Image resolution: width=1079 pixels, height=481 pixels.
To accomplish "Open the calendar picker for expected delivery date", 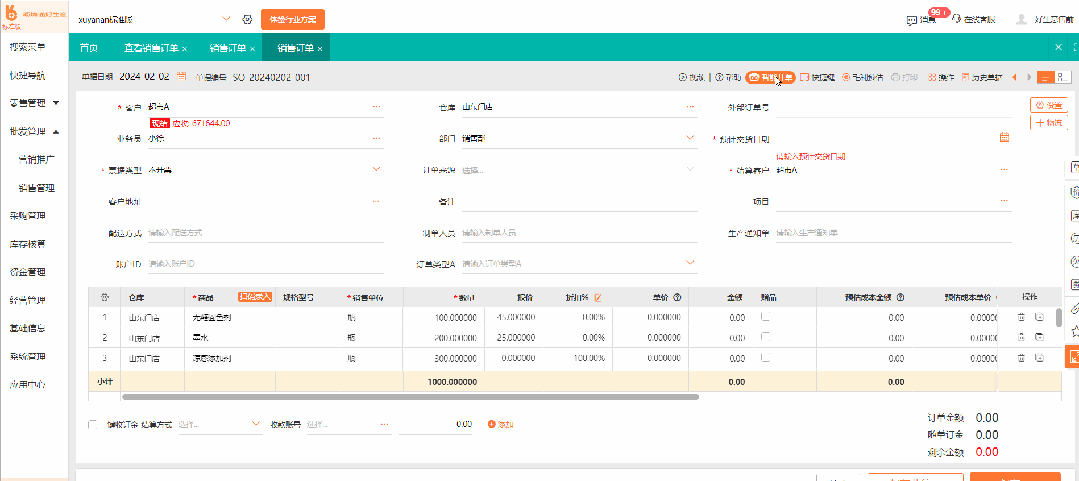I will pos(1004,138).
